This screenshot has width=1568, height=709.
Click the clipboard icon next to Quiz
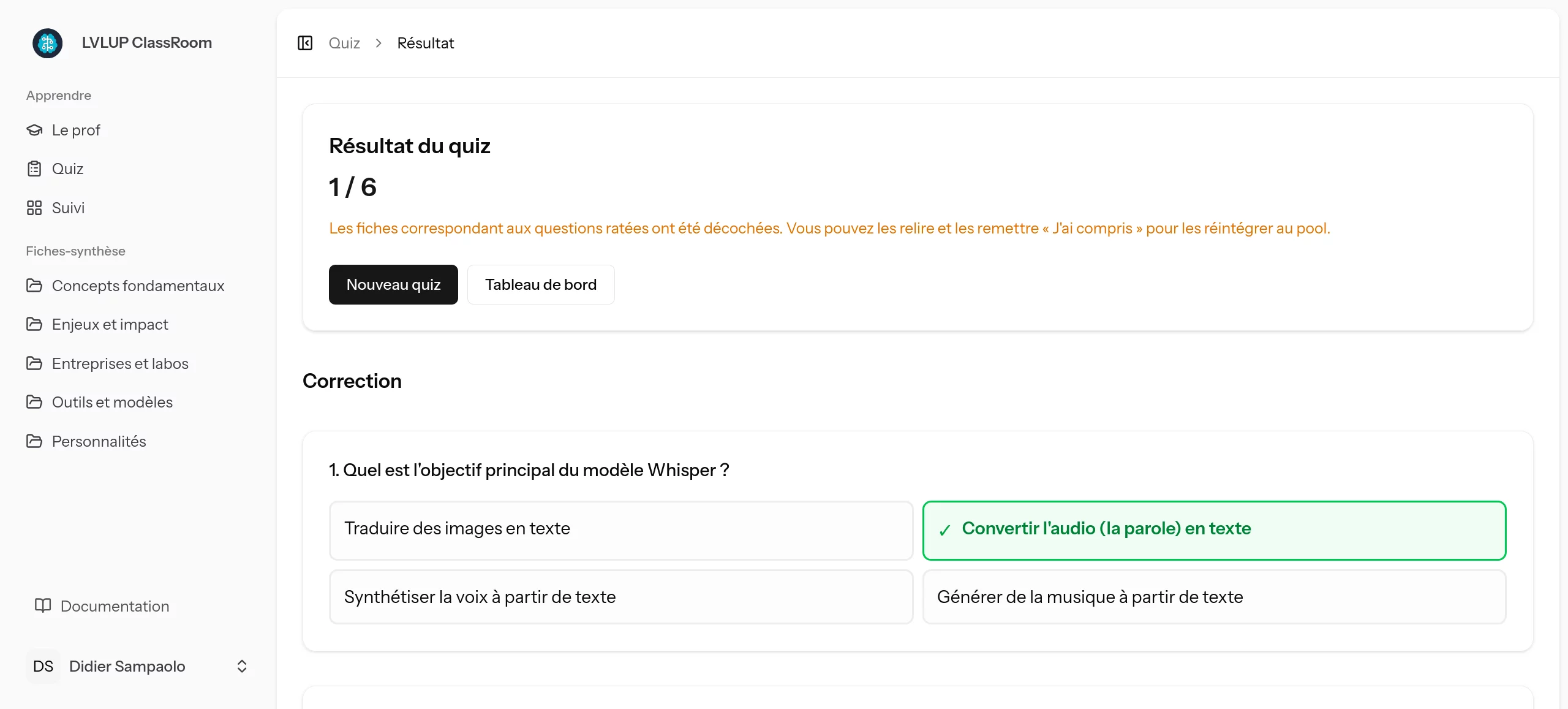pos(35,168)
